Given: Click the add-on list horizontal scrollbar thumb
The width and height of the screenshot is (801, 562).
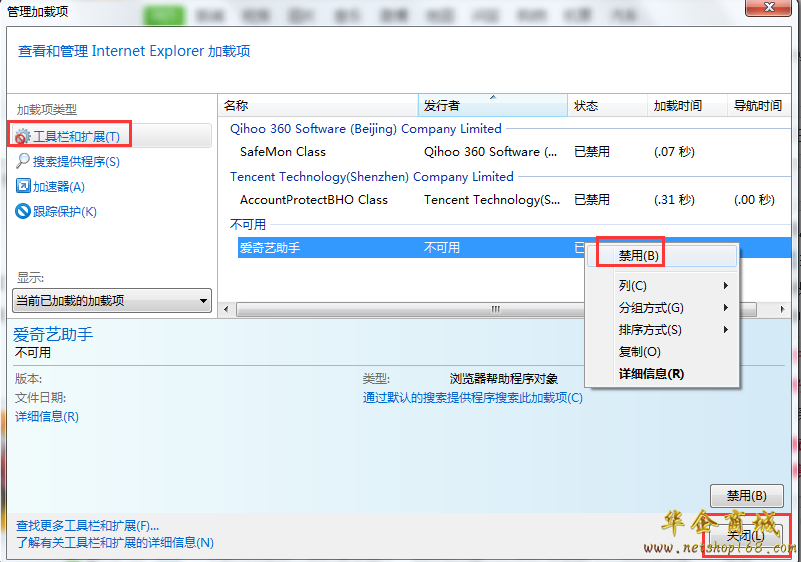Looking at the screenshot, I should [x=496, y=310].
